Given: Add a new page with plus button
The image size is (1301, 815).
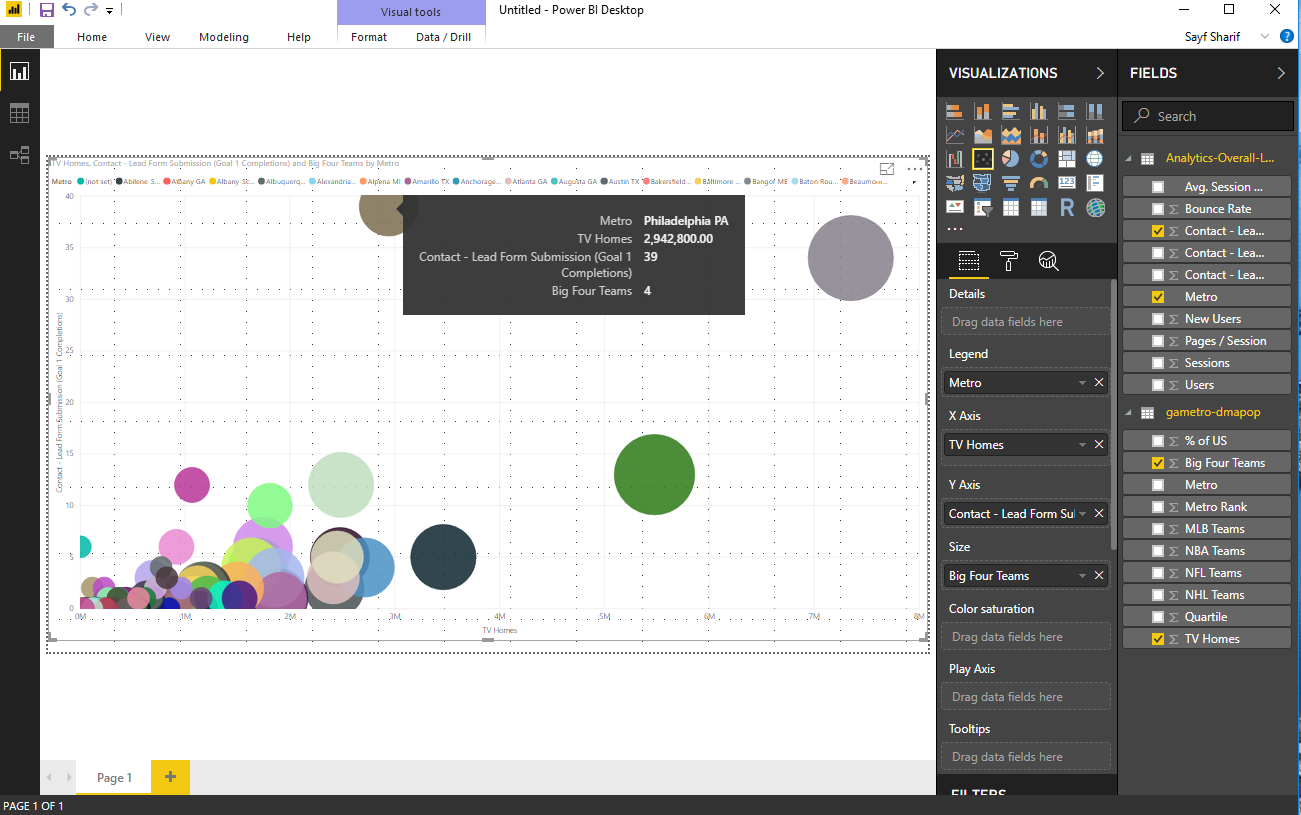Looking at the screenshot, I should coord(170,777).
